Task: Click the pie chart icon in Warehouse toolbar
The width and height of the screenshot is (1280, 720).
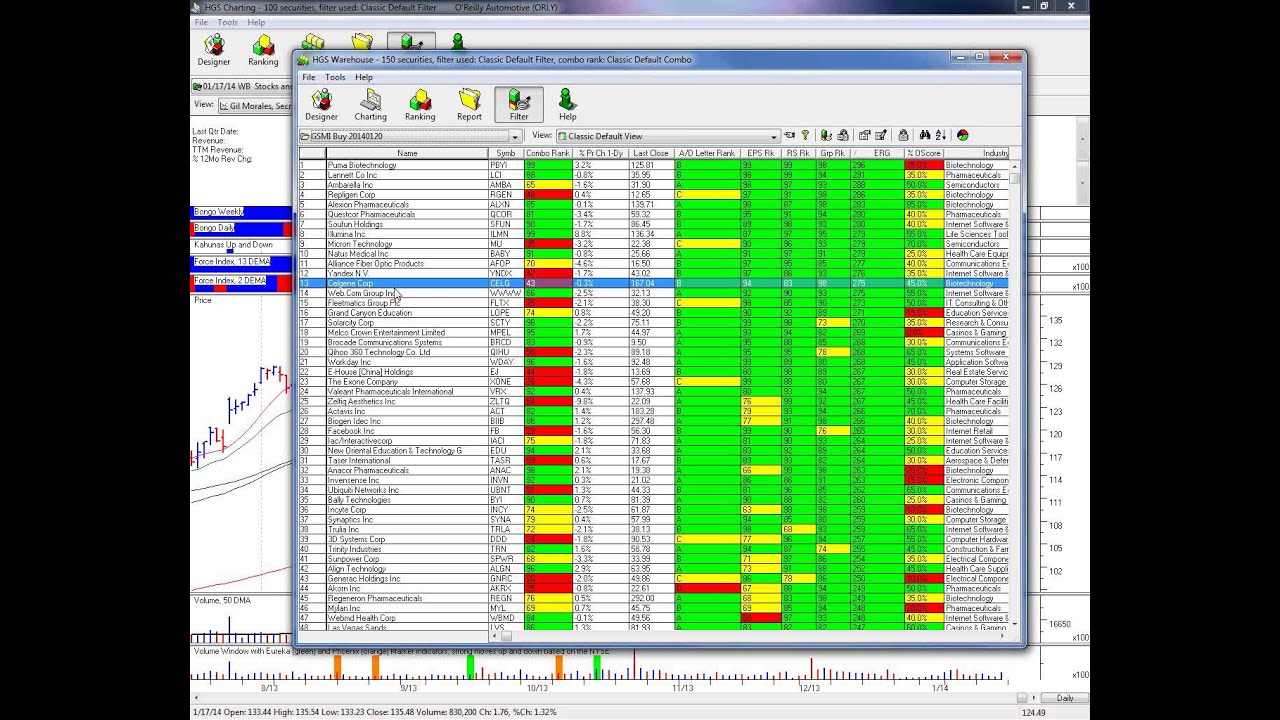Action: (962, 136)
